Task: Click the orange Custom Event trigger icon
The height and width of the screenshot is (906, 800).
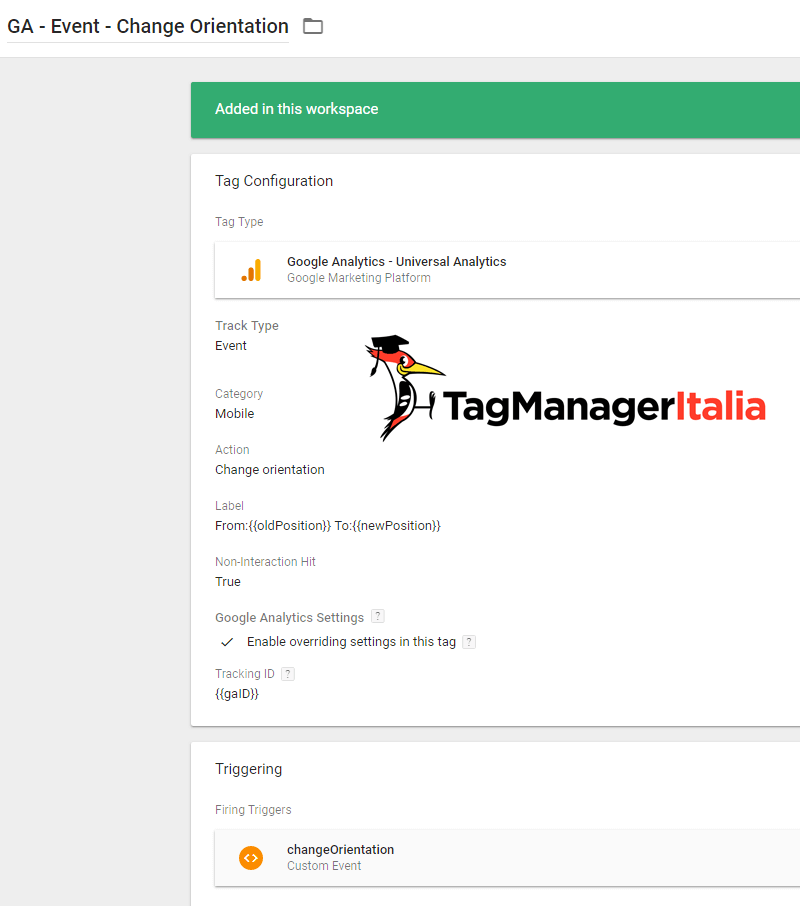Action: (251, 858)
